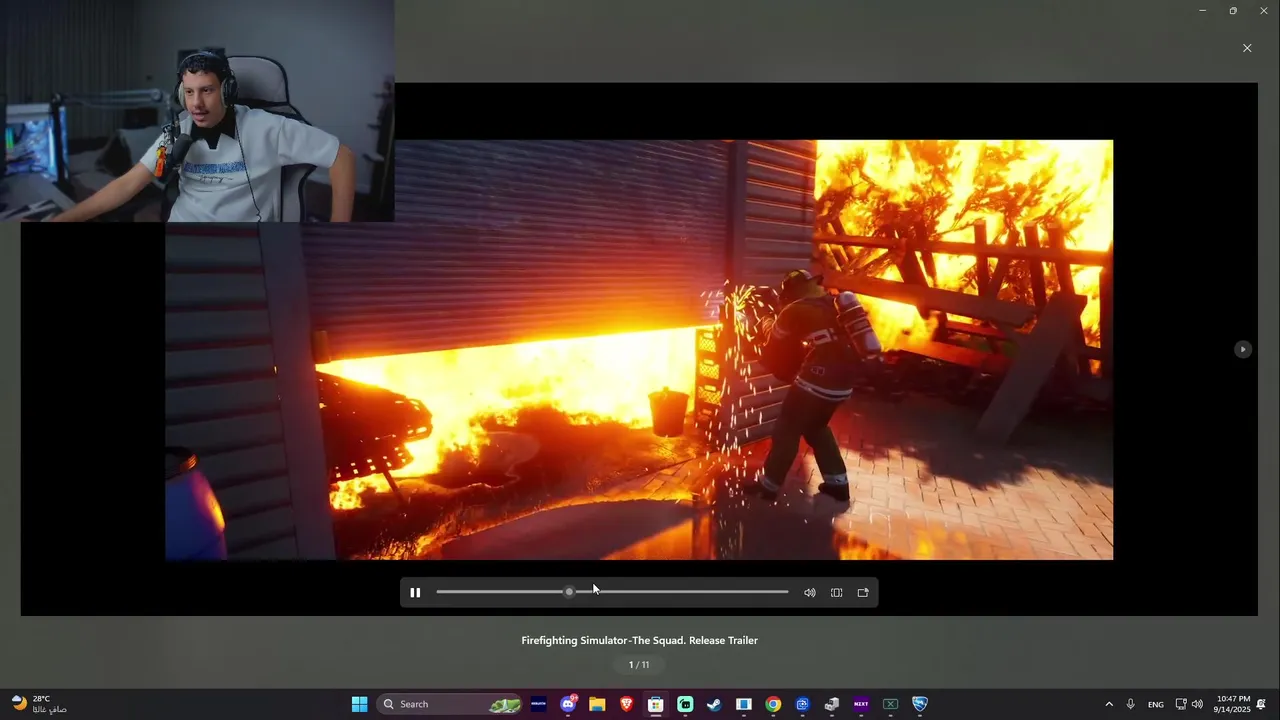Open Discord from the taskbar
The width and height of the screenshot is (1280, 720).
click(x=568, y=704)
